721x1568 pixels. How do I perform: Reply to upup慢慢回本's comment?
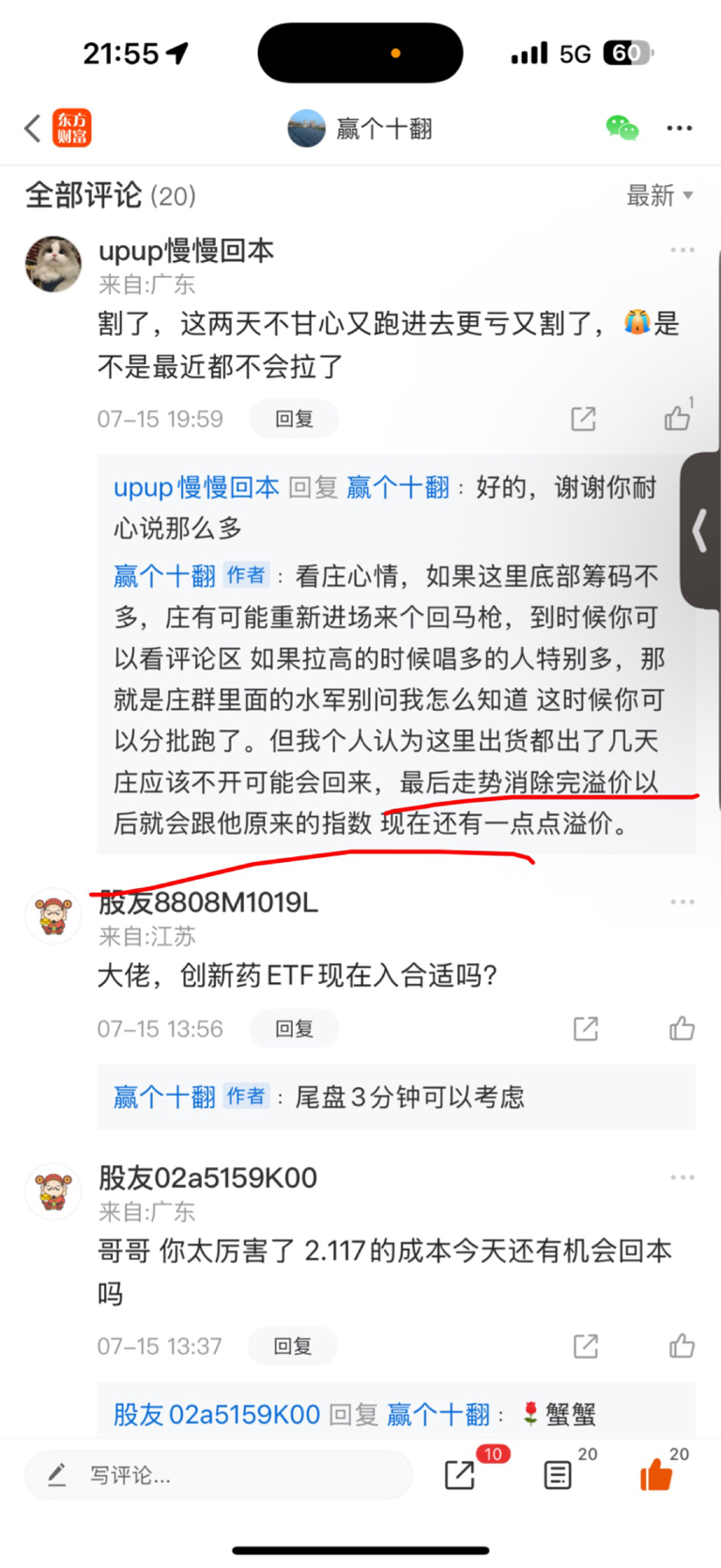[294, 419]
